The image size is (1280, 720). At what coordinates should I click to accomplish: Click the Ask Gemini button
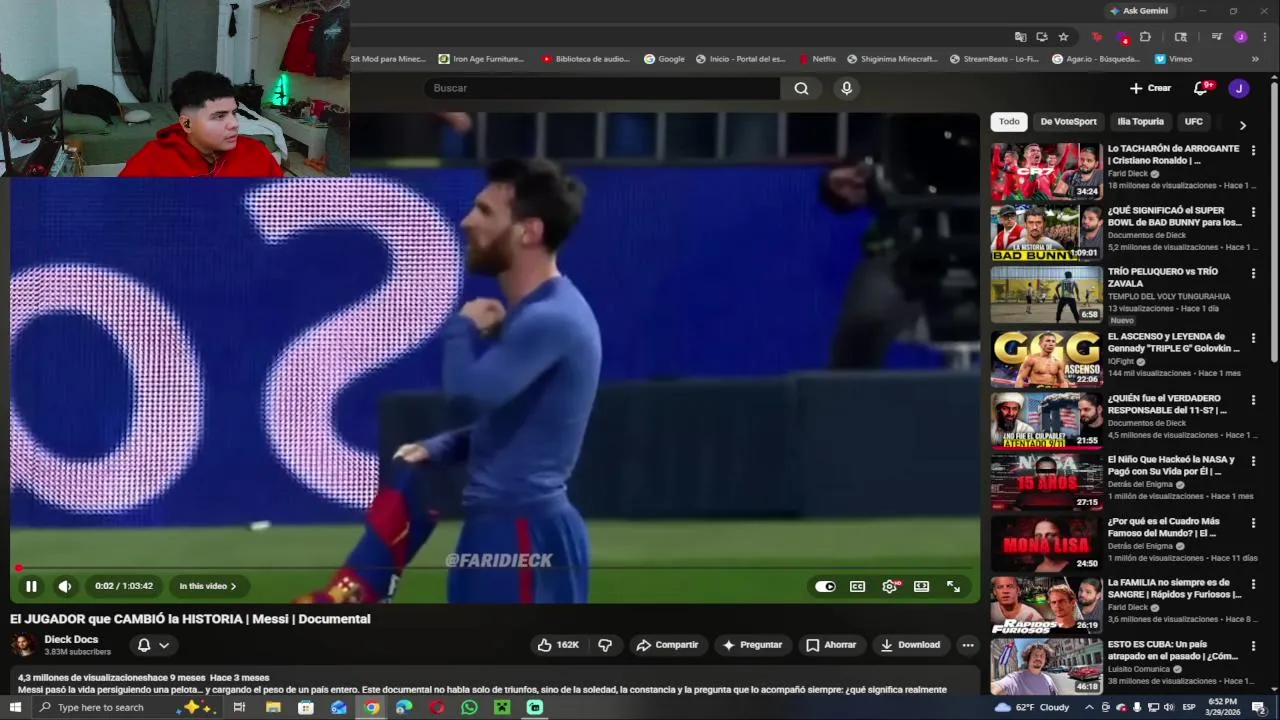click(x=1138, y=11)
